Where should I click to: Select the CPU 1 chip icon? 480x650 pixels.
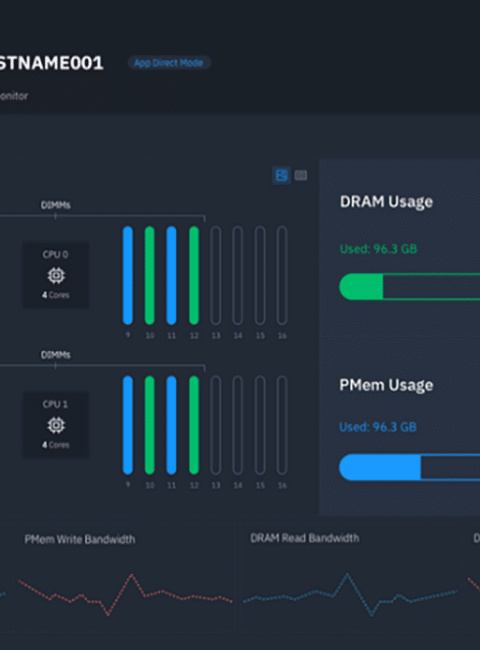(56, 425)
